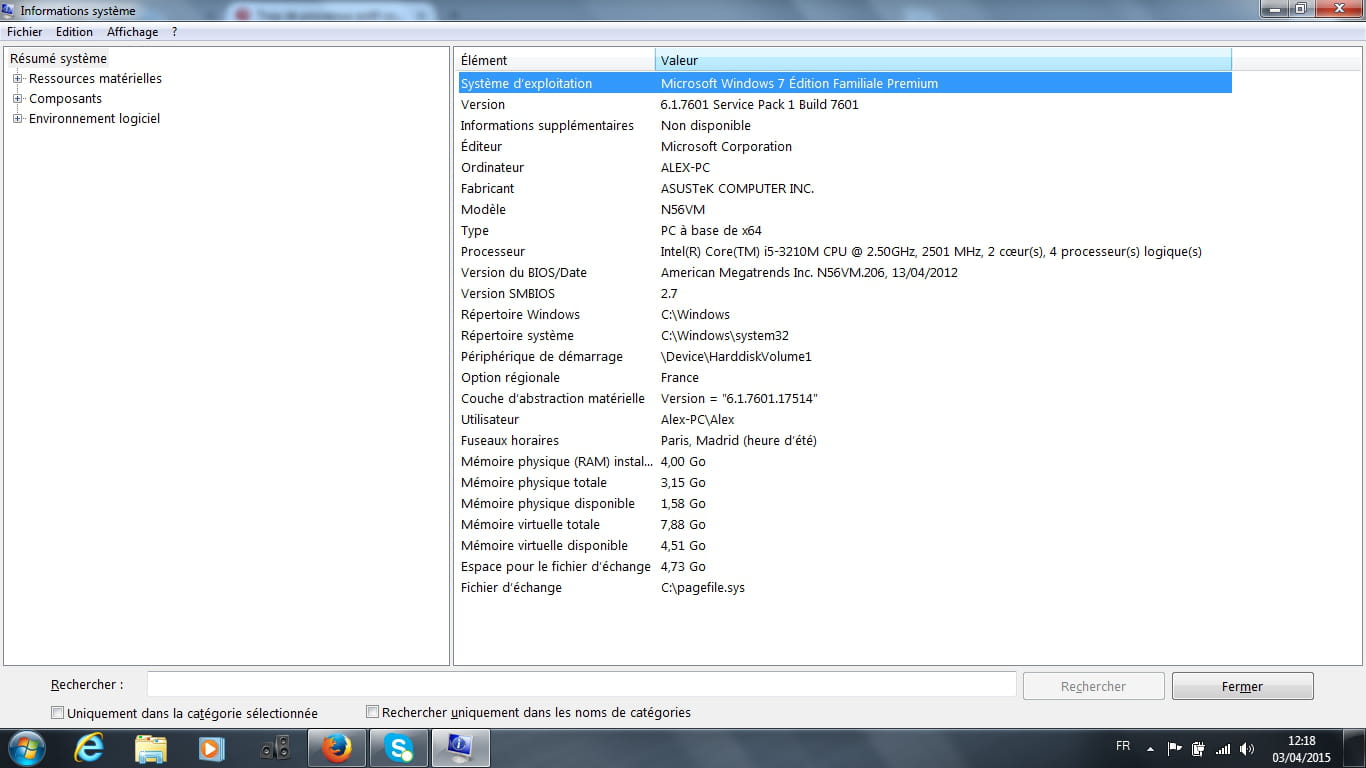Viewport: 1366px width, 768px height.
Task: Select the Option régionale row
Action: tap(844, 377)
